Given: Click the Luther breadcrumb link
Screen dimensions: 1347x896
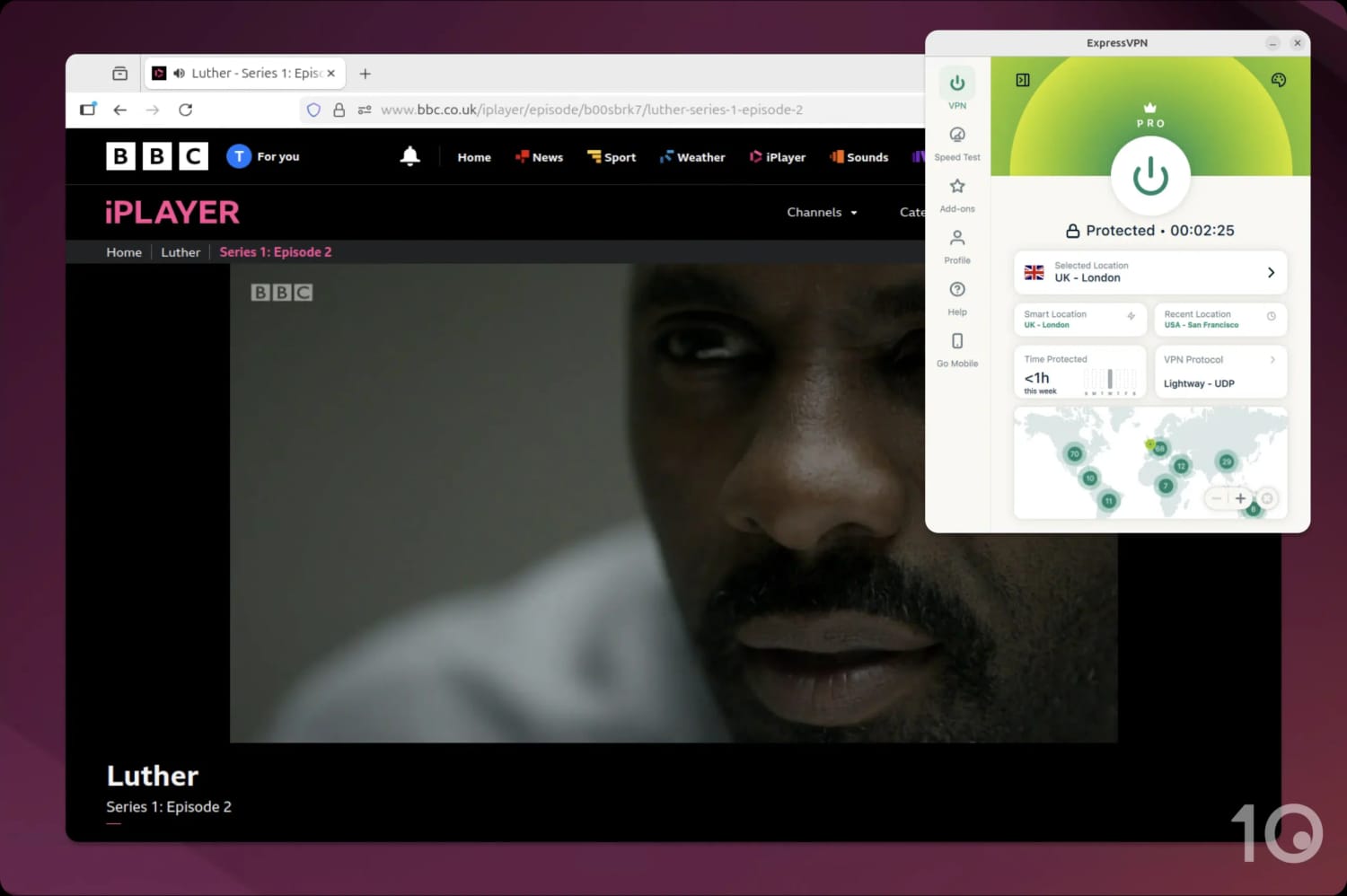Looking at the screenshot, I should tap(180, 252).
